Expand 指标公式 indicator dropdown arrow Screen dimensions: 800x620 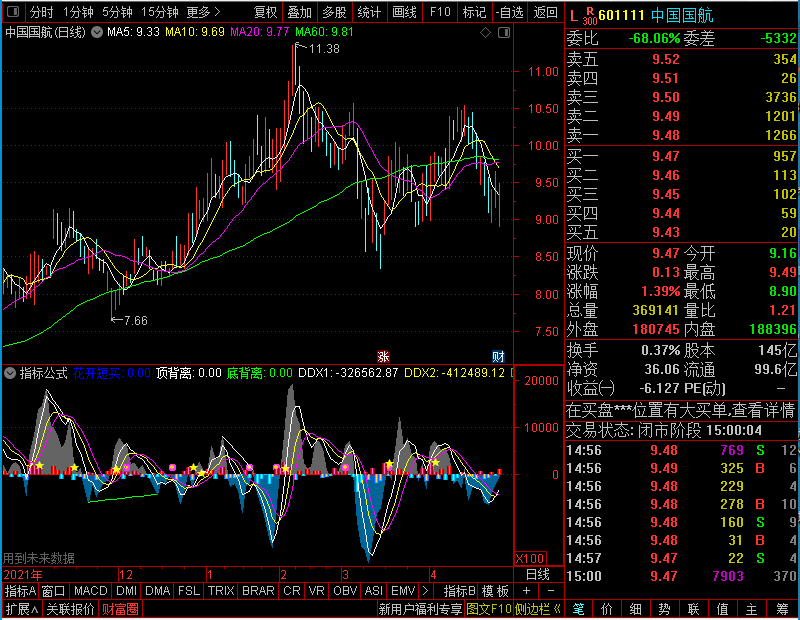tap(10, 373)
